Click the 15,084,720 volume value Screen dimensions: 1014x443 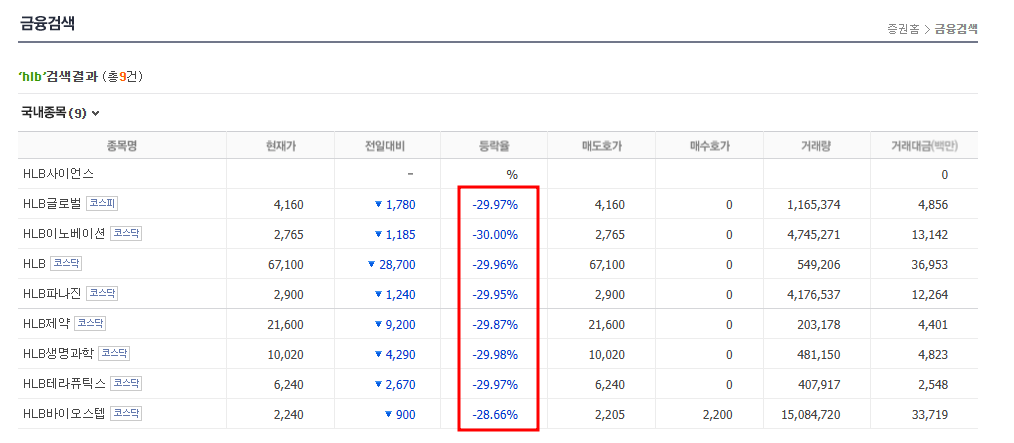(811, 415)
